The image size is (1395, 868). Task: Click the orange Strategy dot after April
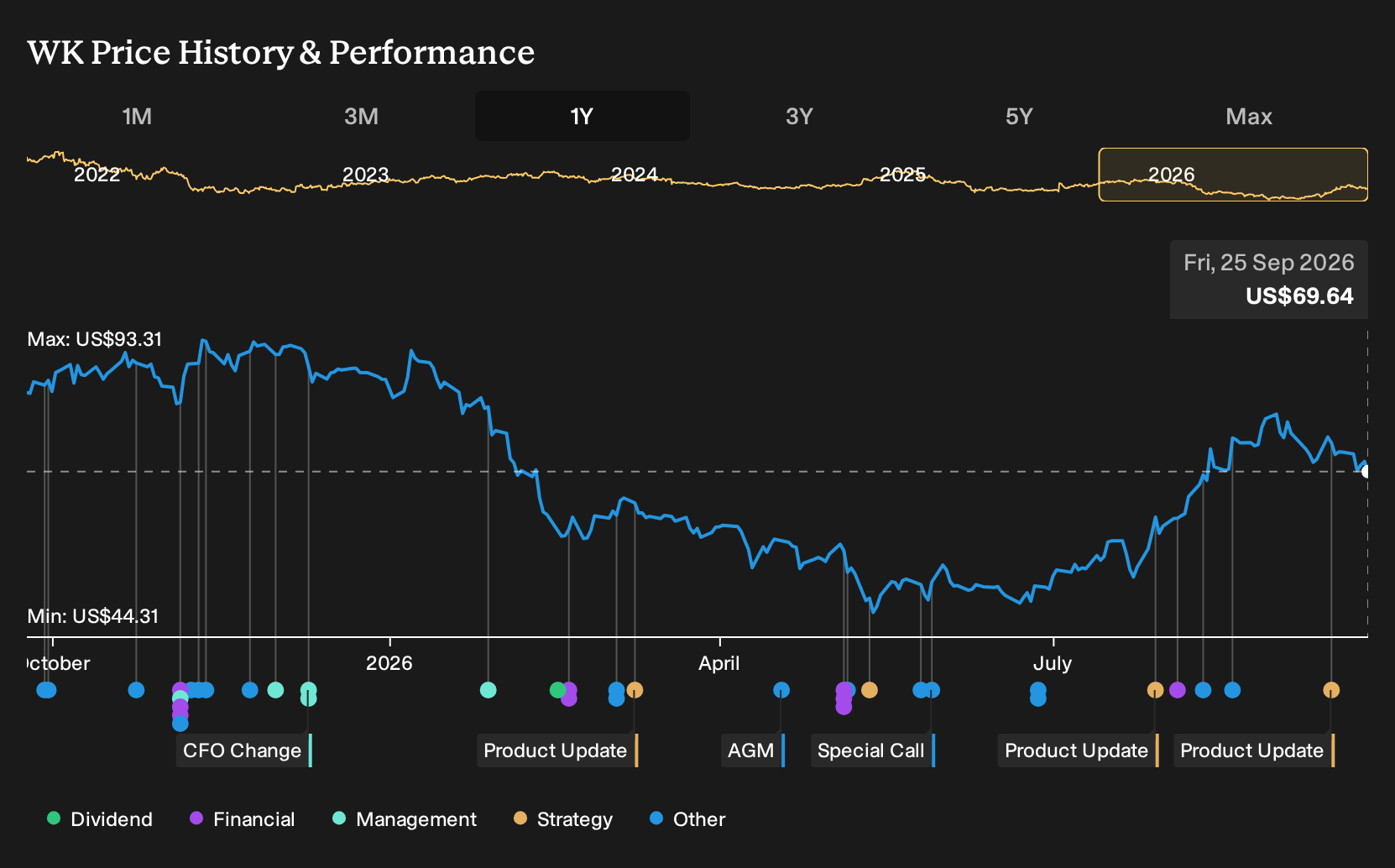tap(870, 690)
